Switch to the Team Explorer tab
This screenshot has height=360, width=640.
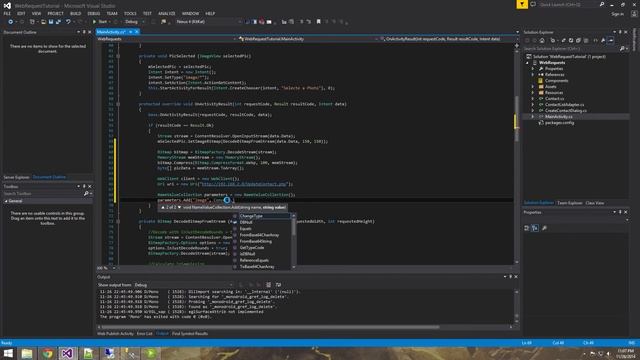pyautogui.click(x=570, y=203)
